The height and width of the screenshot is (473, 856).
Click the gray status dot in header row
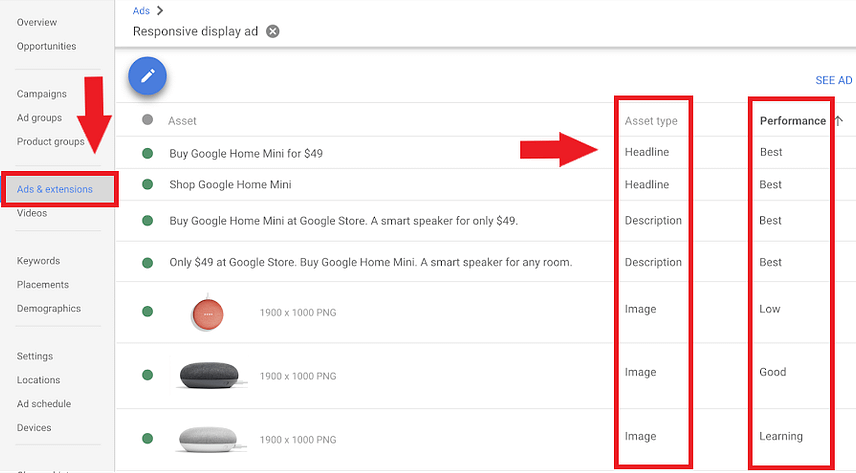147,120
